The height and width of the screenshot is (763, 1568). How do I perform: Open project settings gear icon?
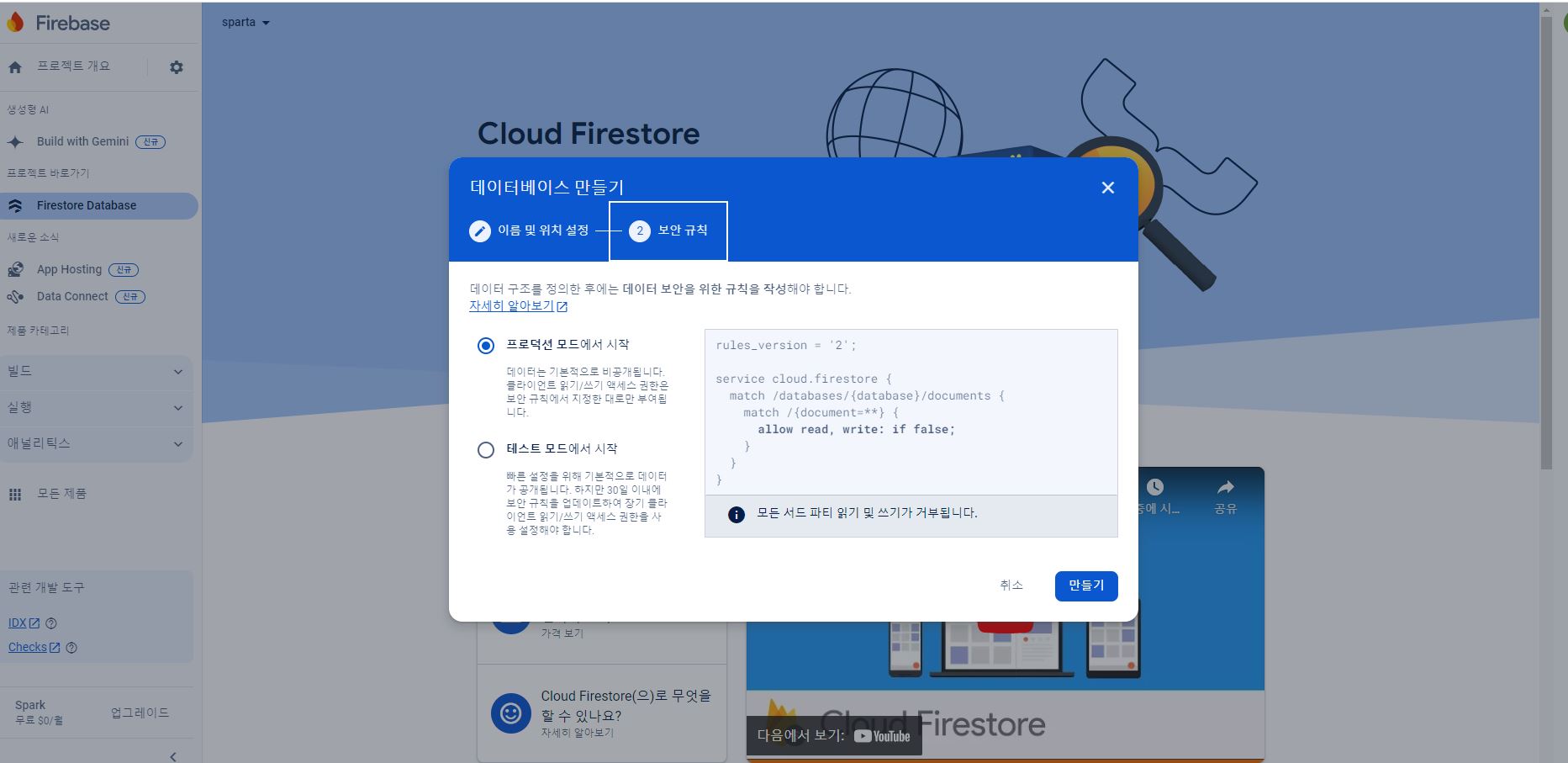click(176, 67)
